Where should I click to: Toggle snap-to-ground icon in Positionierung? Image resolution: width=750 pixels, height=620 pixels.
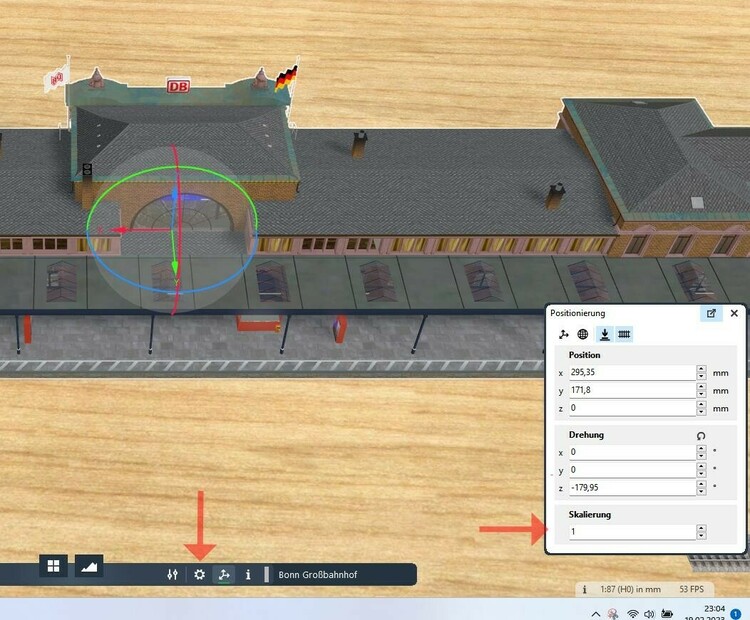pos(605,334)
